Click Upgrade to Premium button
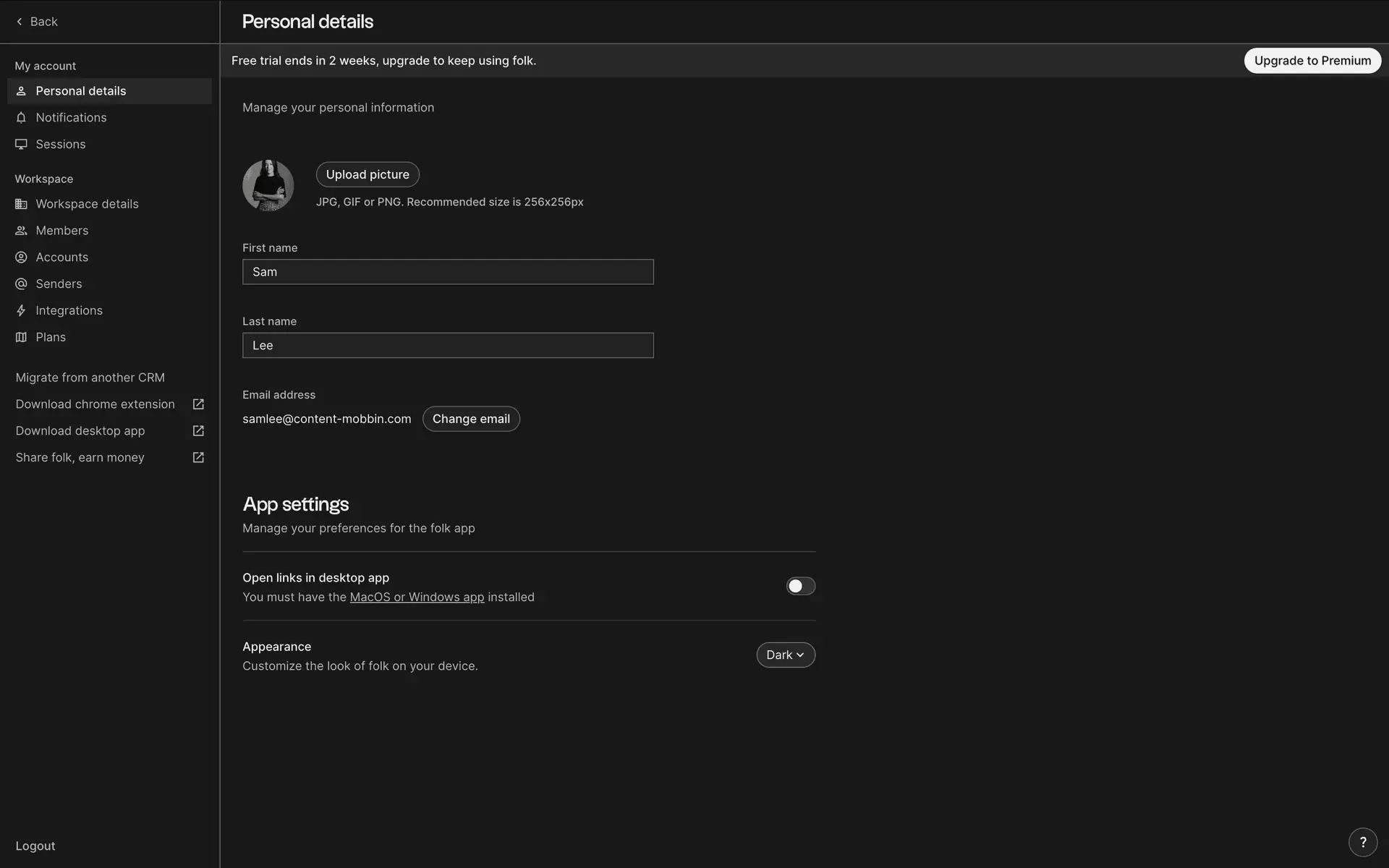Screen dimensions: 1389x868 coord(1312,61)
